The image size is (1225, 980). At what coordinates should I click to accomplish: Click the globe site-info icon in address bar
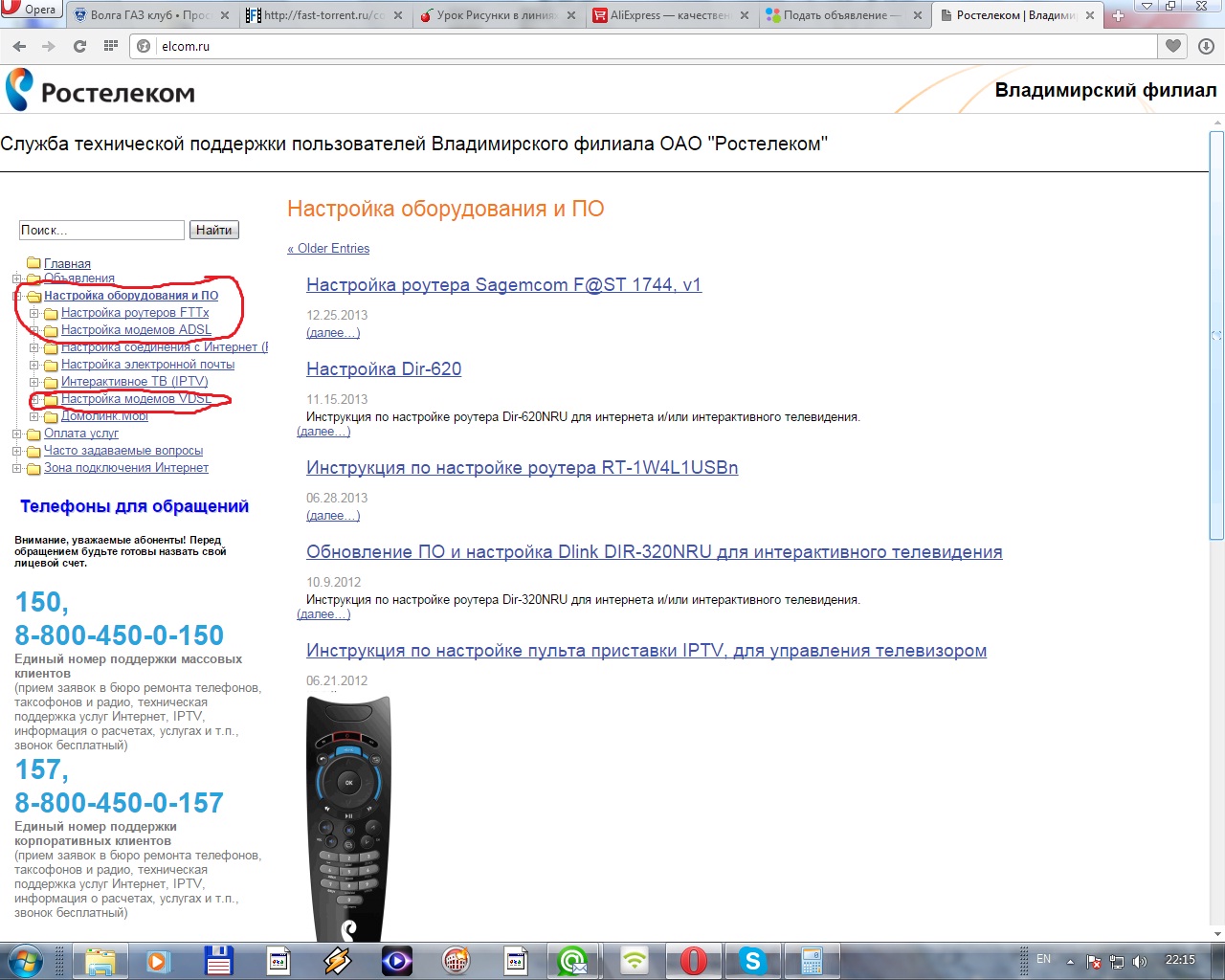[145, 46]
